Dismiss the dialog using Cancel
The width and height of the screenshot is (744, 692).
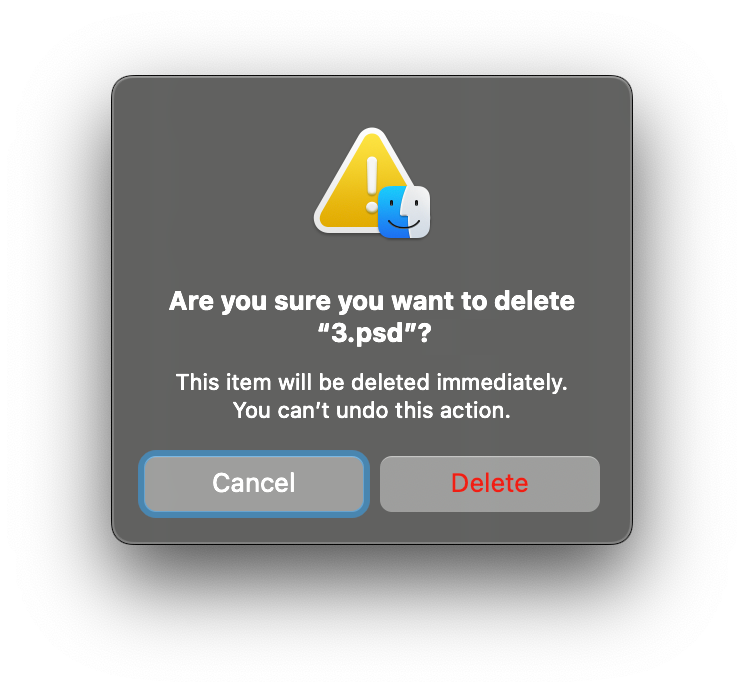[254, 484]
